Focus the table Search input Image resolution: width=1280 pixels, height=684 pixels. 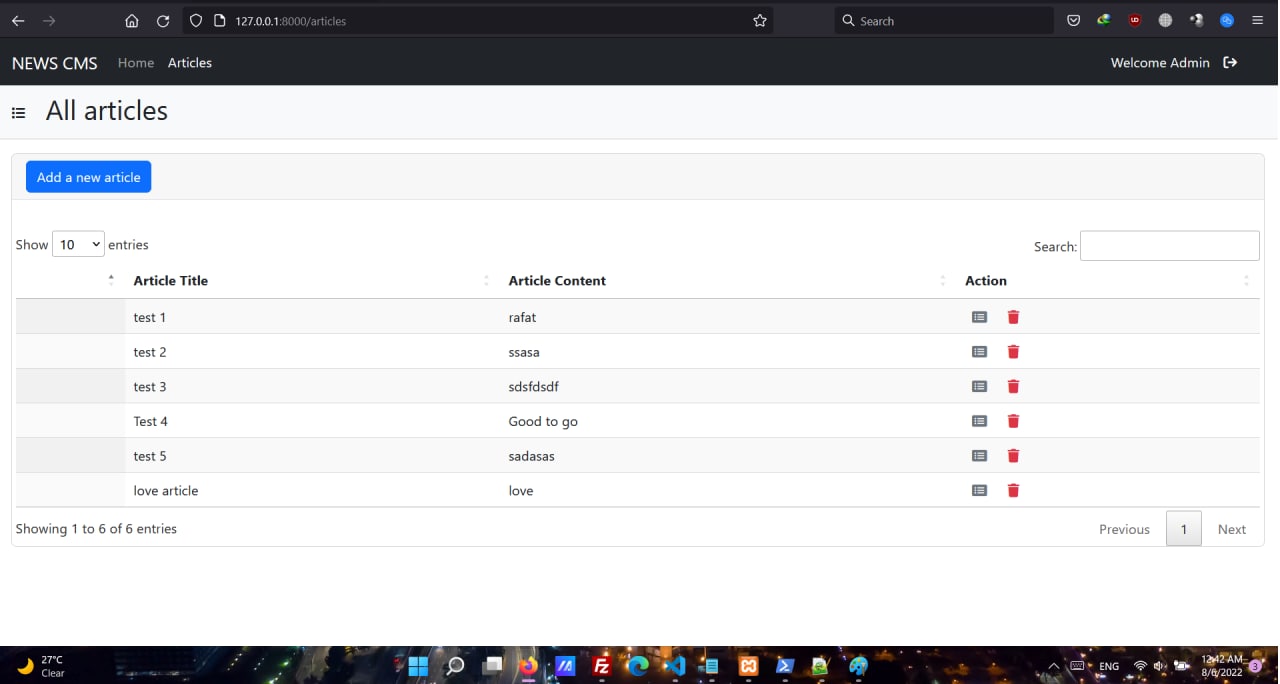click(x=1170, y=246)
